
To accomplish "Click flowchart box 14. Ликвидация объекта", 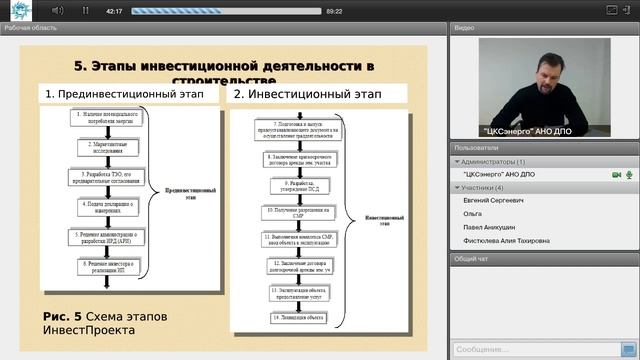I will click(298, 318).
